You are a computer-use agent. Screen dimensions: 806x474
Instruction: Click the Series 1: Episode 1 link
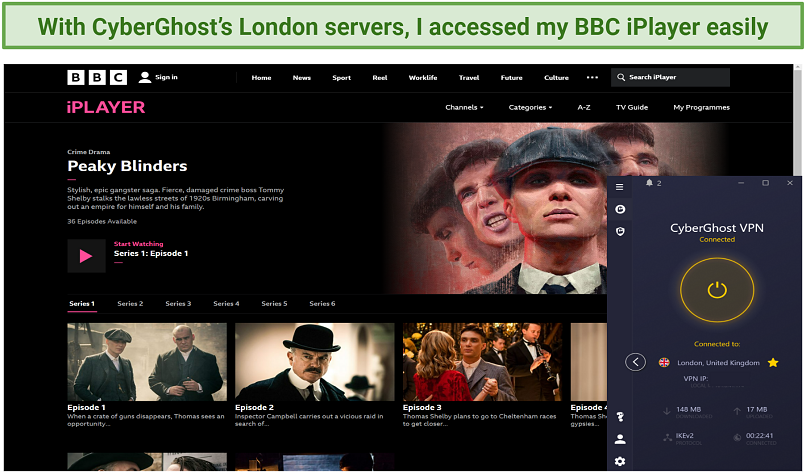tap(151, 253)
